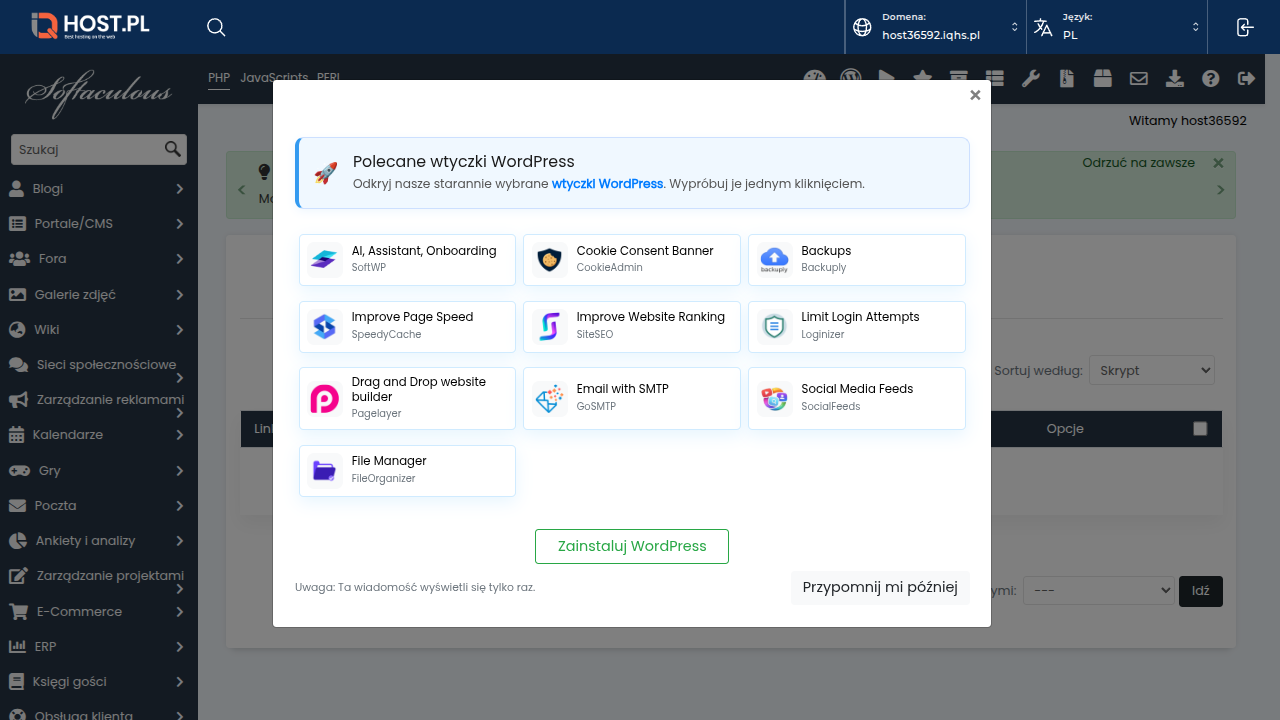
Task: Close the WordPress plugins popup
Action: pos(975,96)
